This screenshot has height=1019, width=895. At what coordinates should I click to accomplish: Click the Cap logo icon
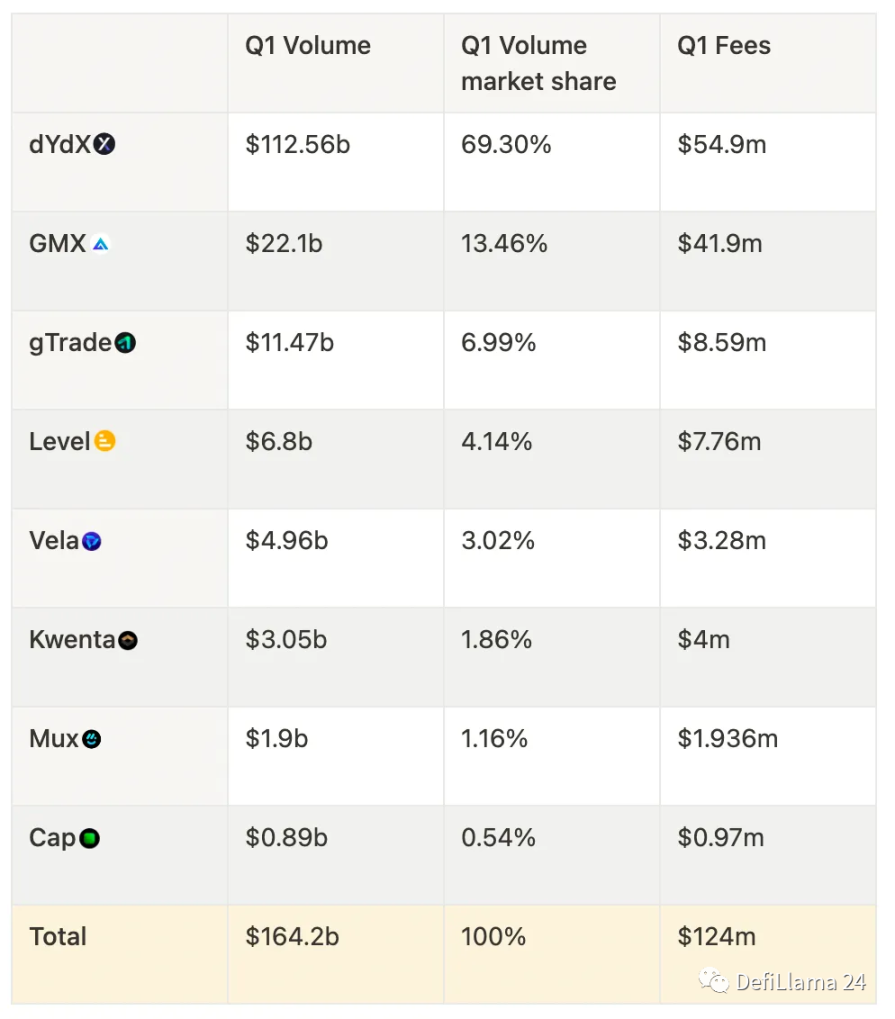[x=90, y=839]
